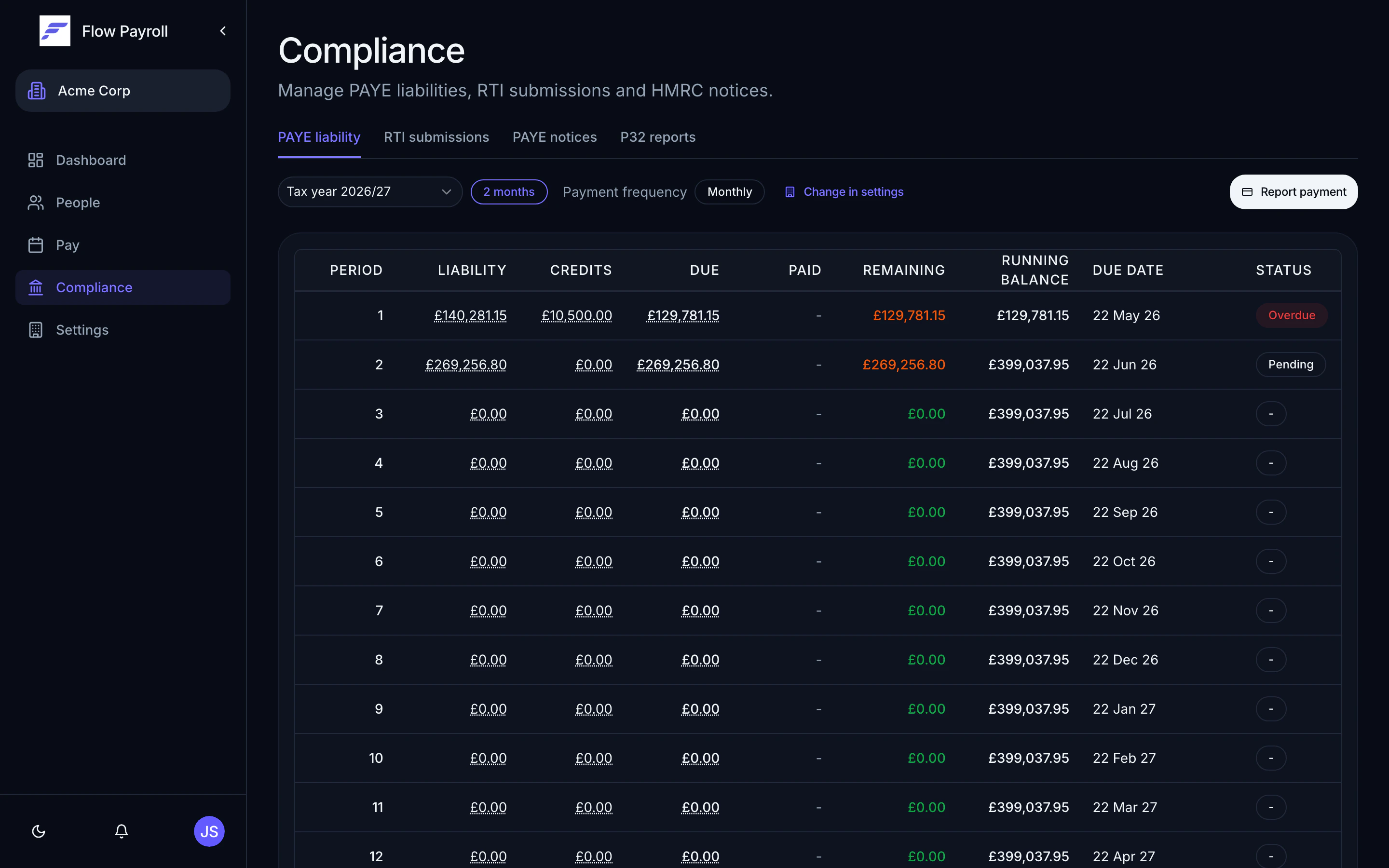Image resolution: width=1389 pixels, height=868 pixels.
Task: Click period 4 due £0.00
Action: 700,463
